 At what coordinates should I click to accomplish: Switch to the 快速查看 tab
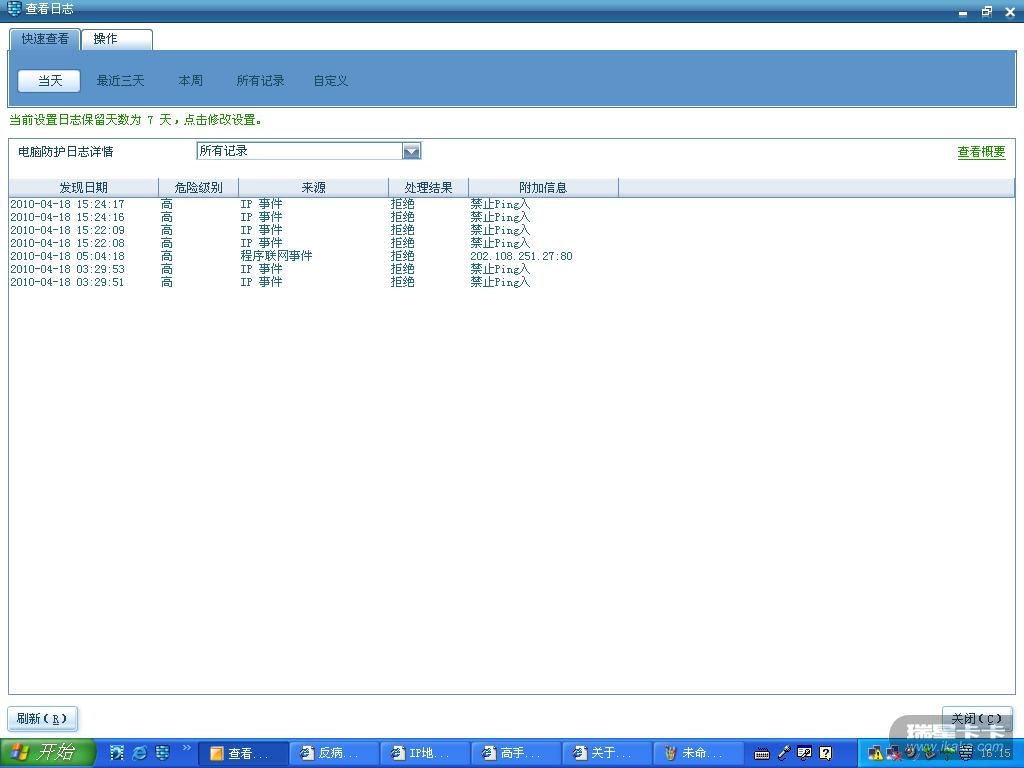point(44,39)
